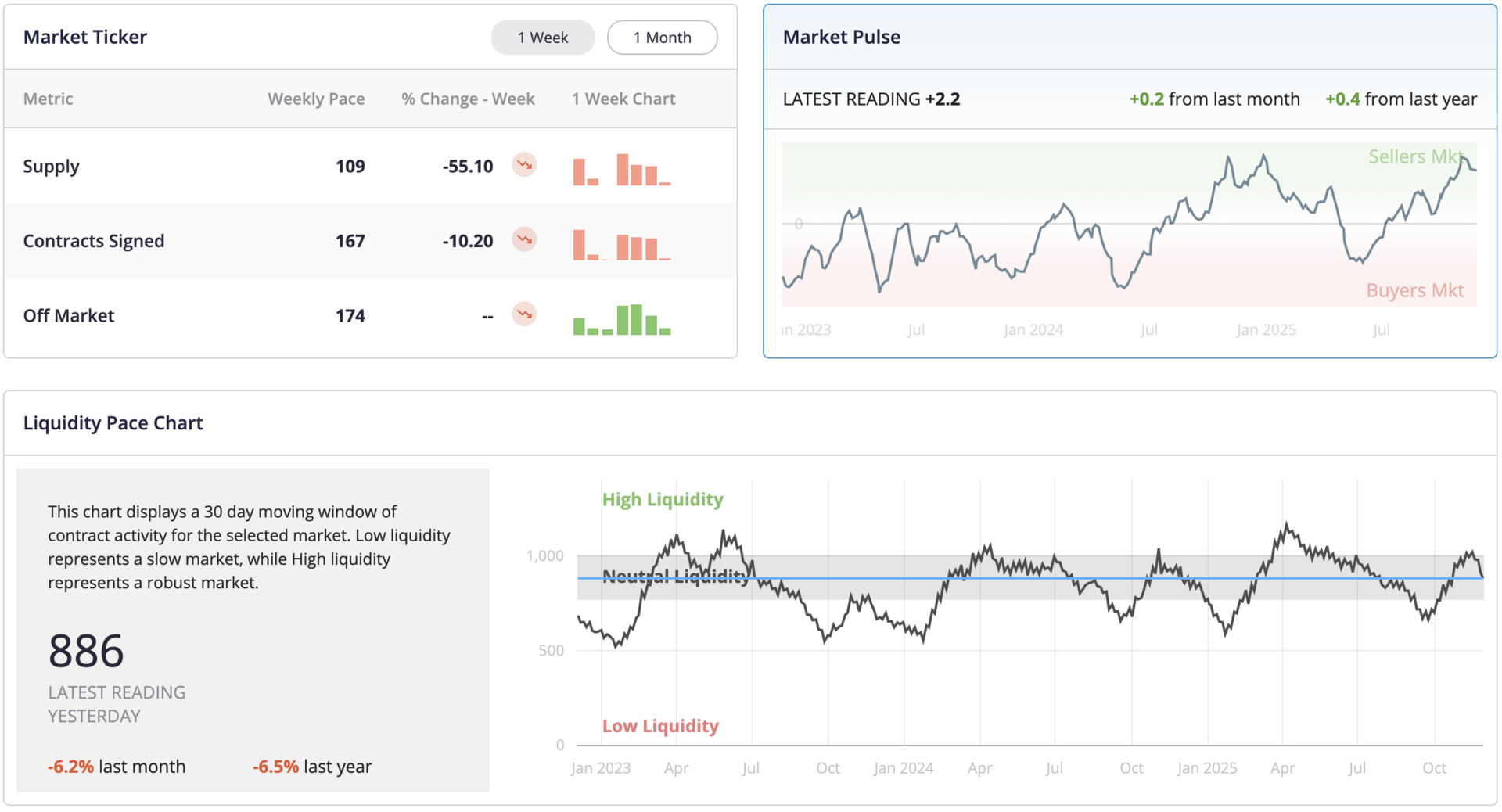The width and height of the screenshot is (1502, 812).
Task: Click the green Off Market mini bar chart
Action: [x=622, y=319]
